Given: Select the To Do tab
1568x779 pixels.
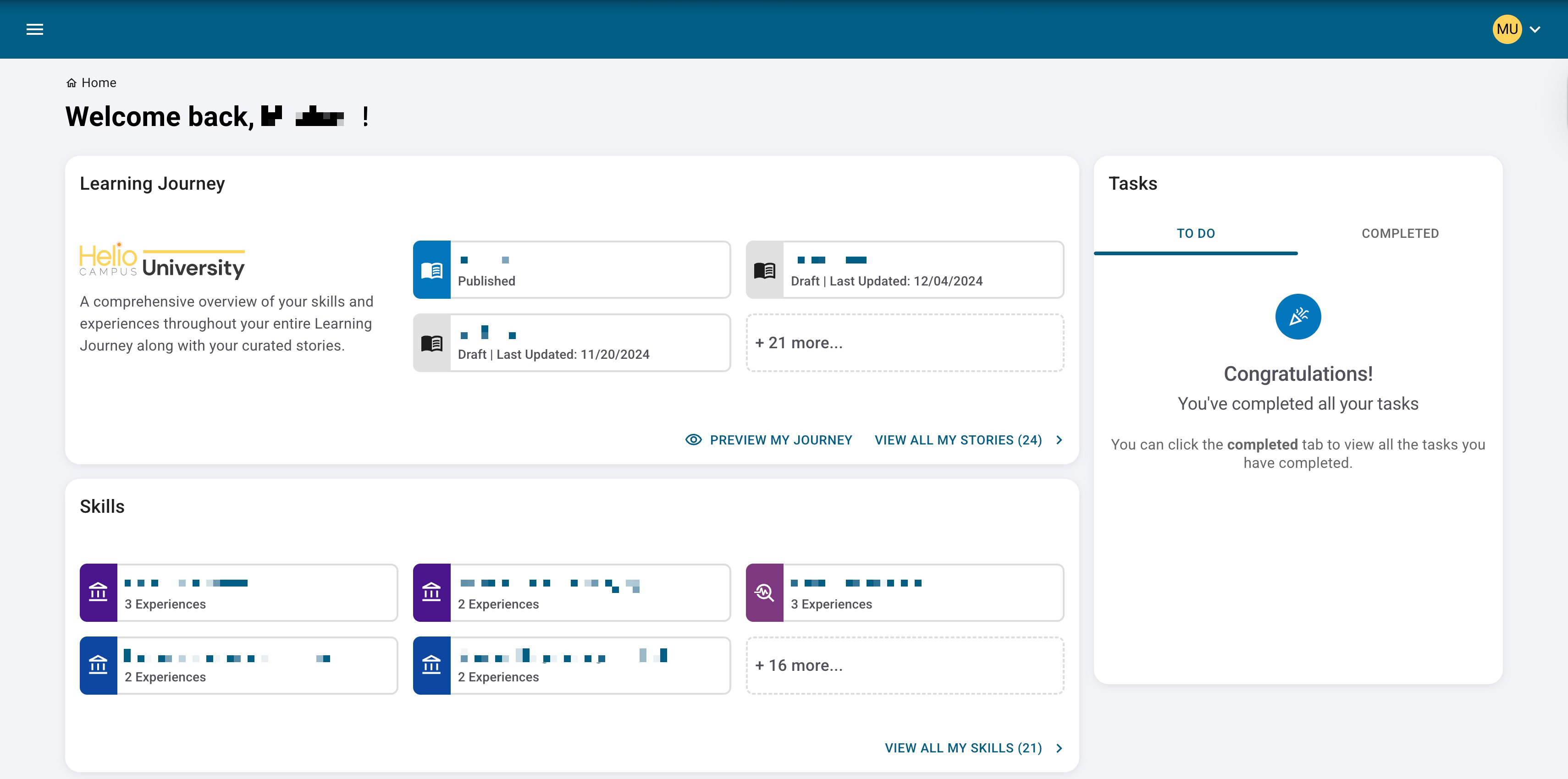Looking at the screenshot, I should (x=1195, y=234).
